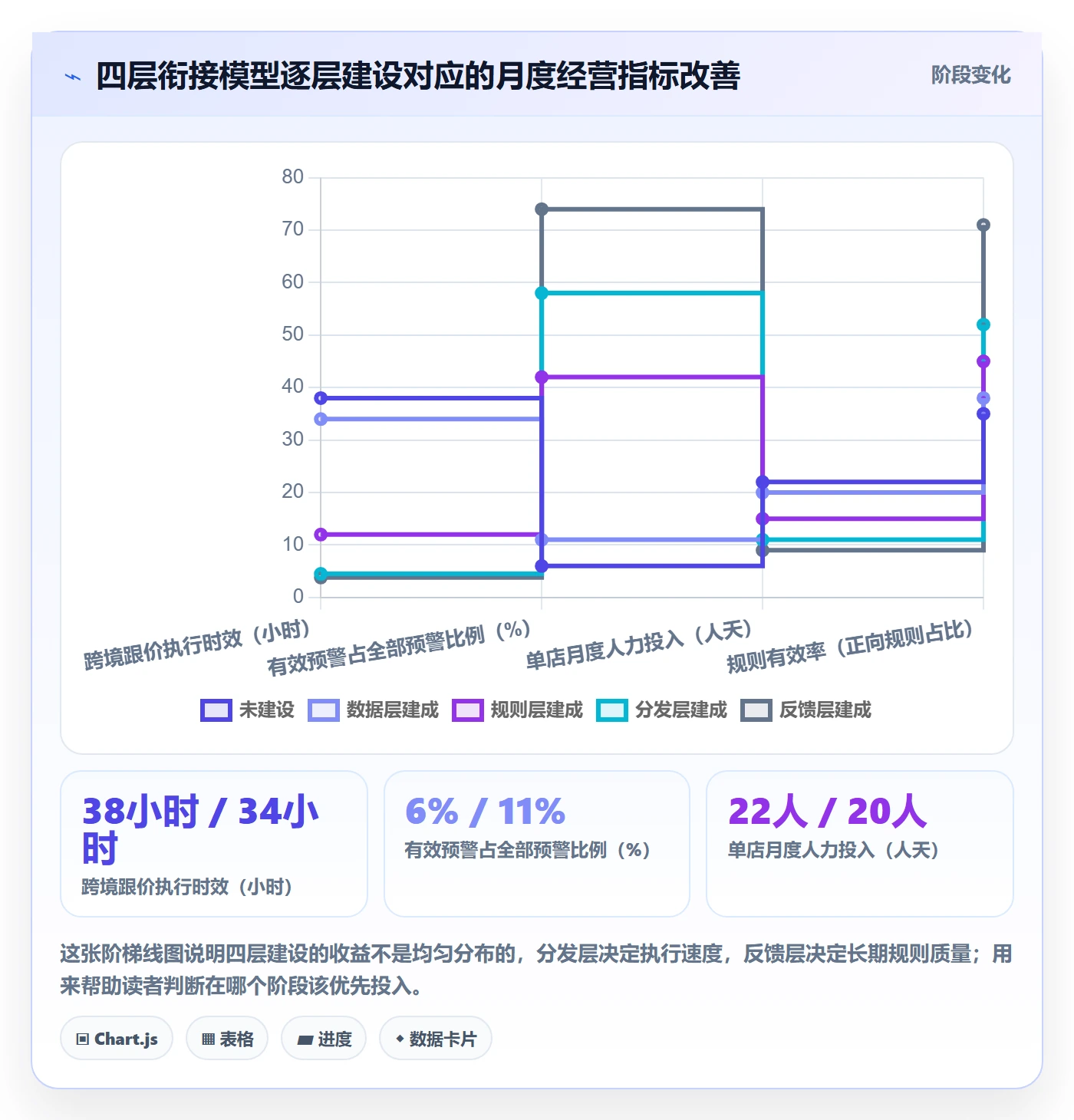This screenshot has width=1074, height=1120.
Task: Click the lightning icon beside the title
Action: click(73, 77)
